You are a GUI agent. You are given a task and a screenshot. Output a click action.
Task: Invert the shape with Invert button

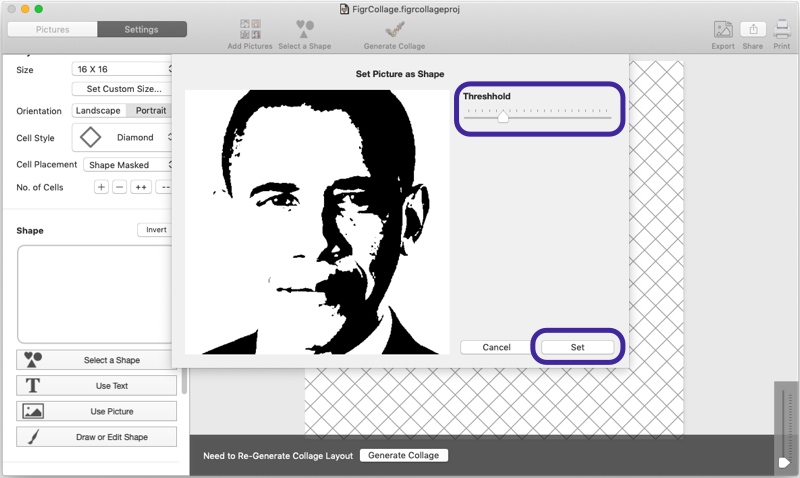click(x=155, y=230)
